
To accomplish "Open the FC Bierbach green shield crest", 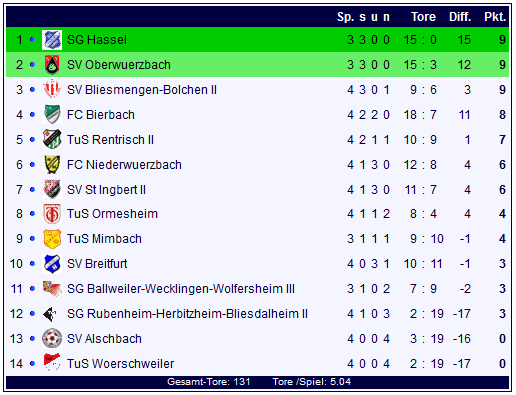I will click(52, 114).
